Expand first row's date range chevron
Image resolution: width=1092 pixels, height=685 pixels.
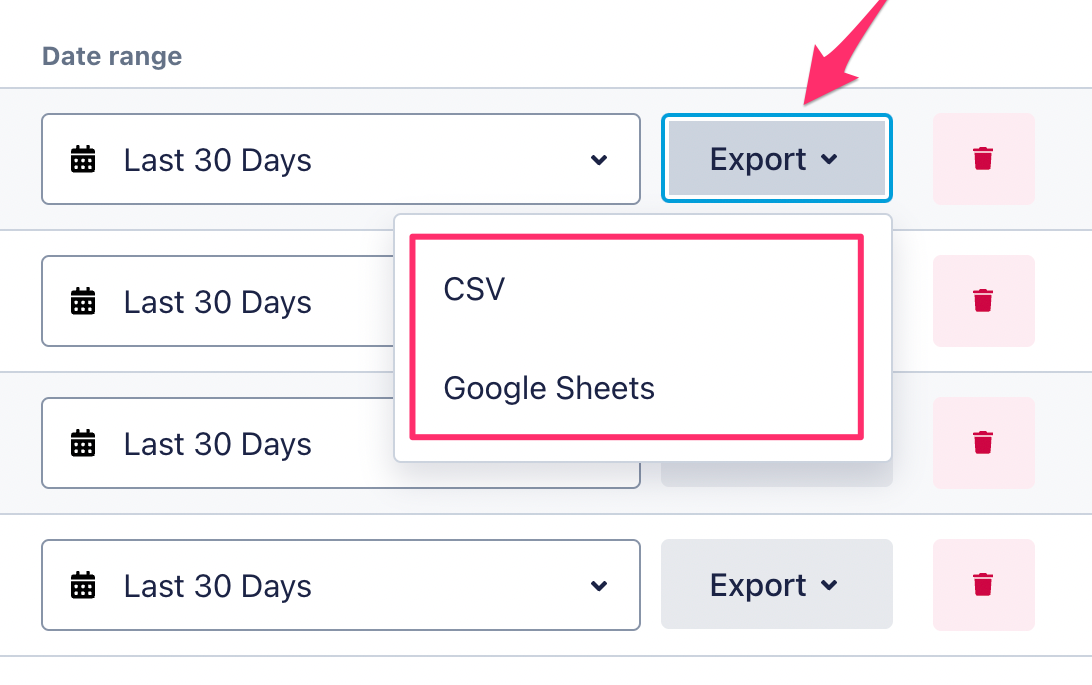coord(599,160)
